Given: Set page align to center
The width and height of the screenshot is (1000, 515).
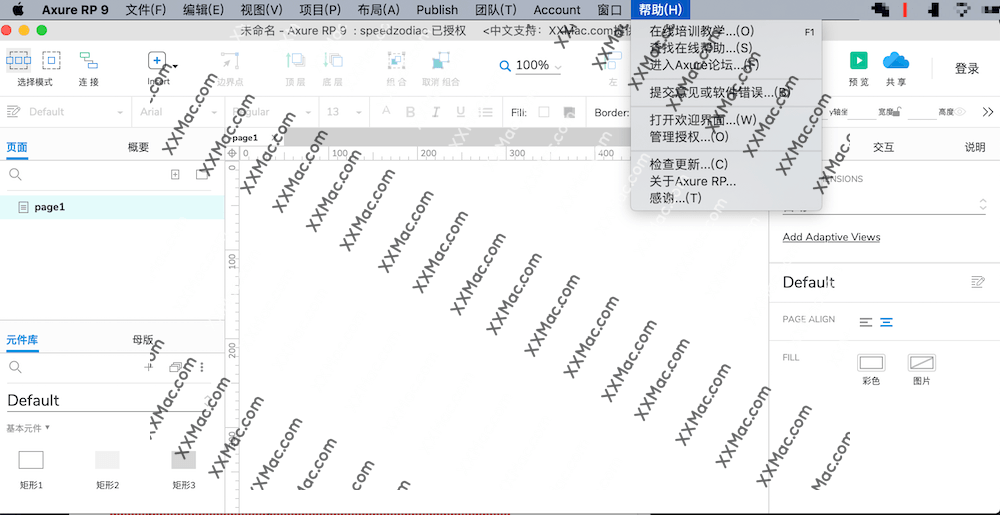Looking at the screenshot, I should click(886, 323).
